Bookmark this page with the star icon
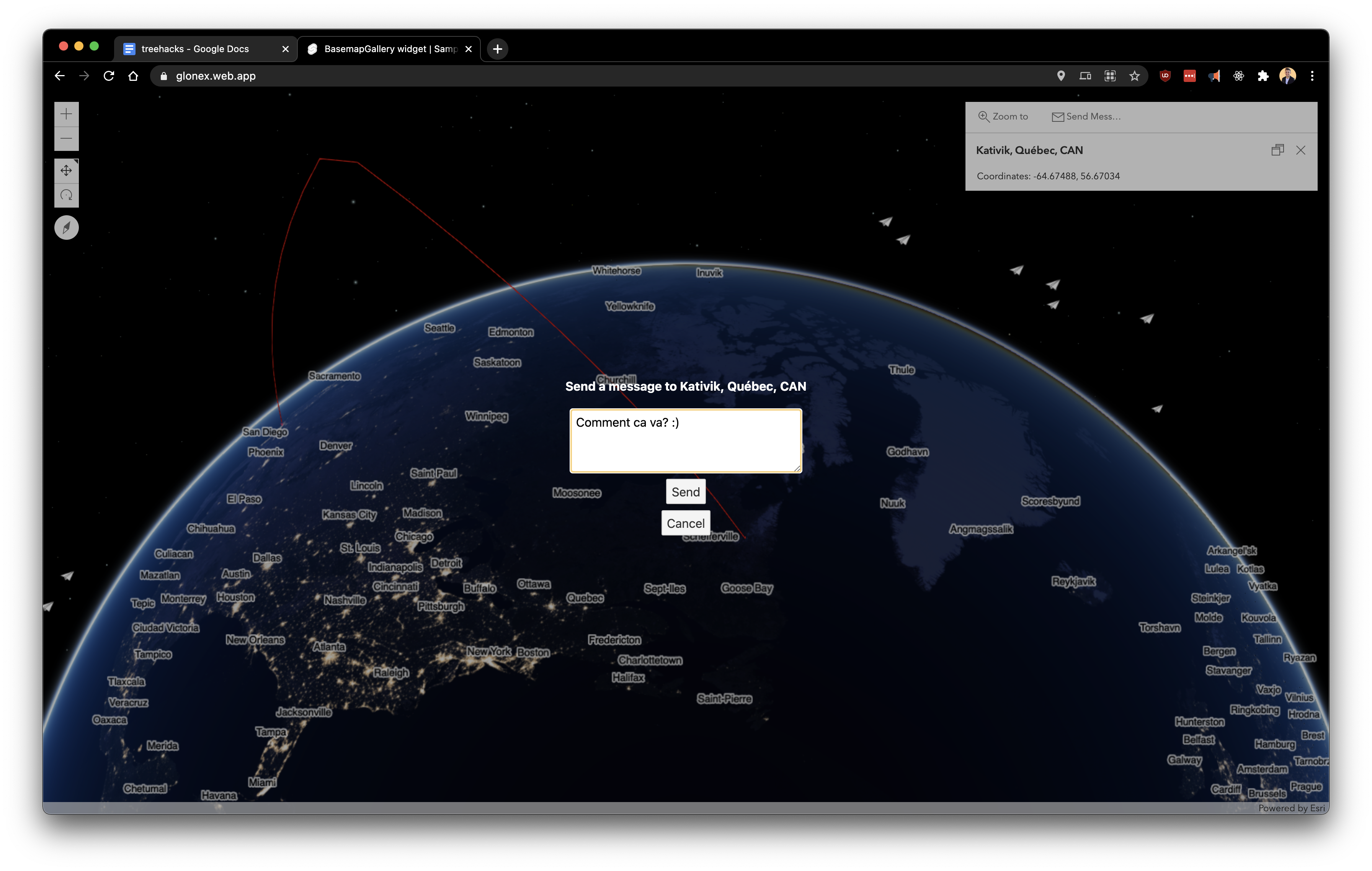Viewport: 1372px width, 871px height. pyautogui.click(x=1134, y=76)
